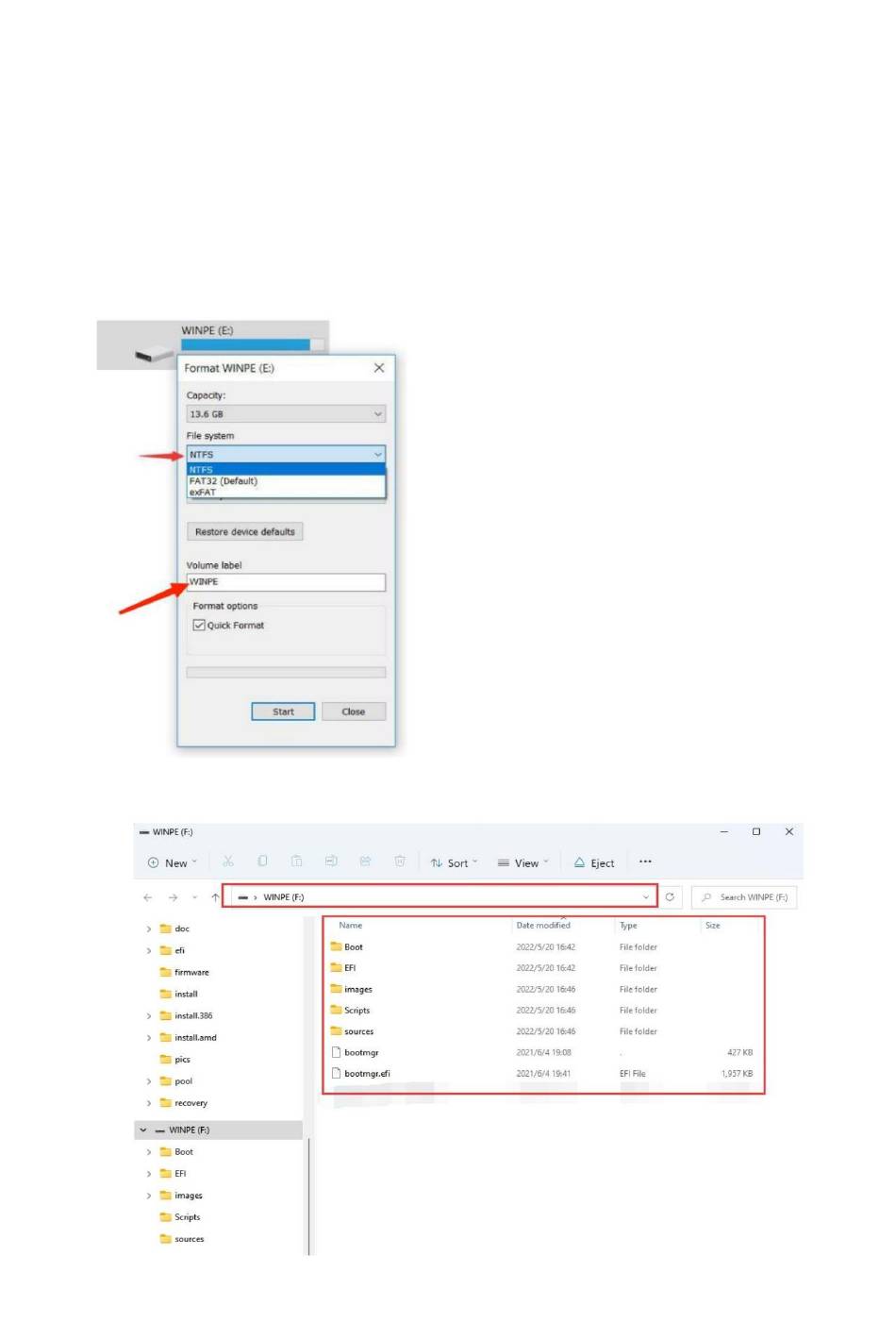Go forward with the right arrow
This screenshot has height=1339, width=896.
(173, 897)
